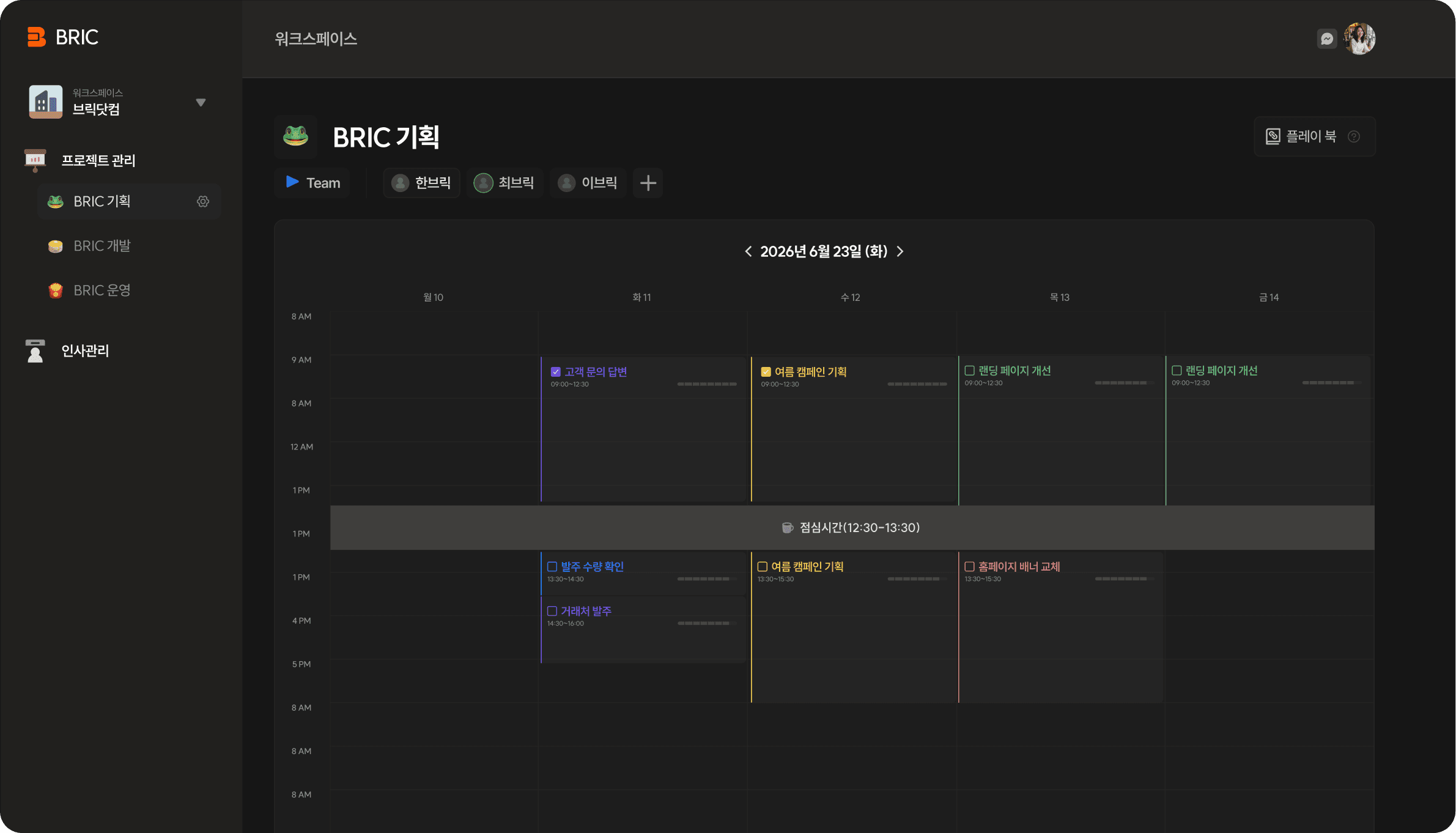Click the Team play arrow icon
The image size is (1456, 833).
pyautogui.click(x=292, y=182)
